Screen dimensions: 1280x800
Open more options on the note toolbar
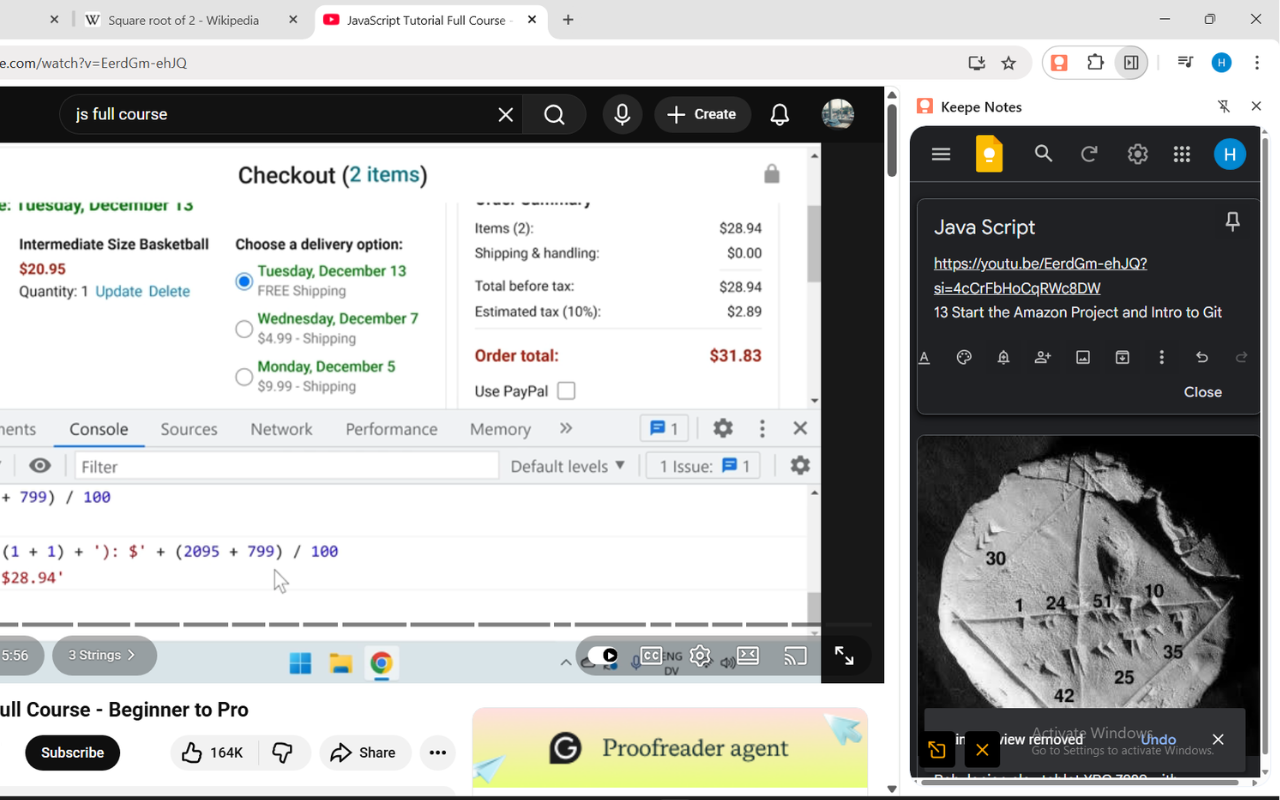(1161, 357)
